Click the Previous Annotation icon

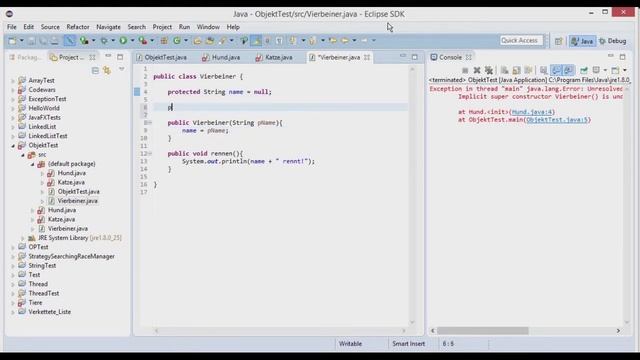coord(313,40)
